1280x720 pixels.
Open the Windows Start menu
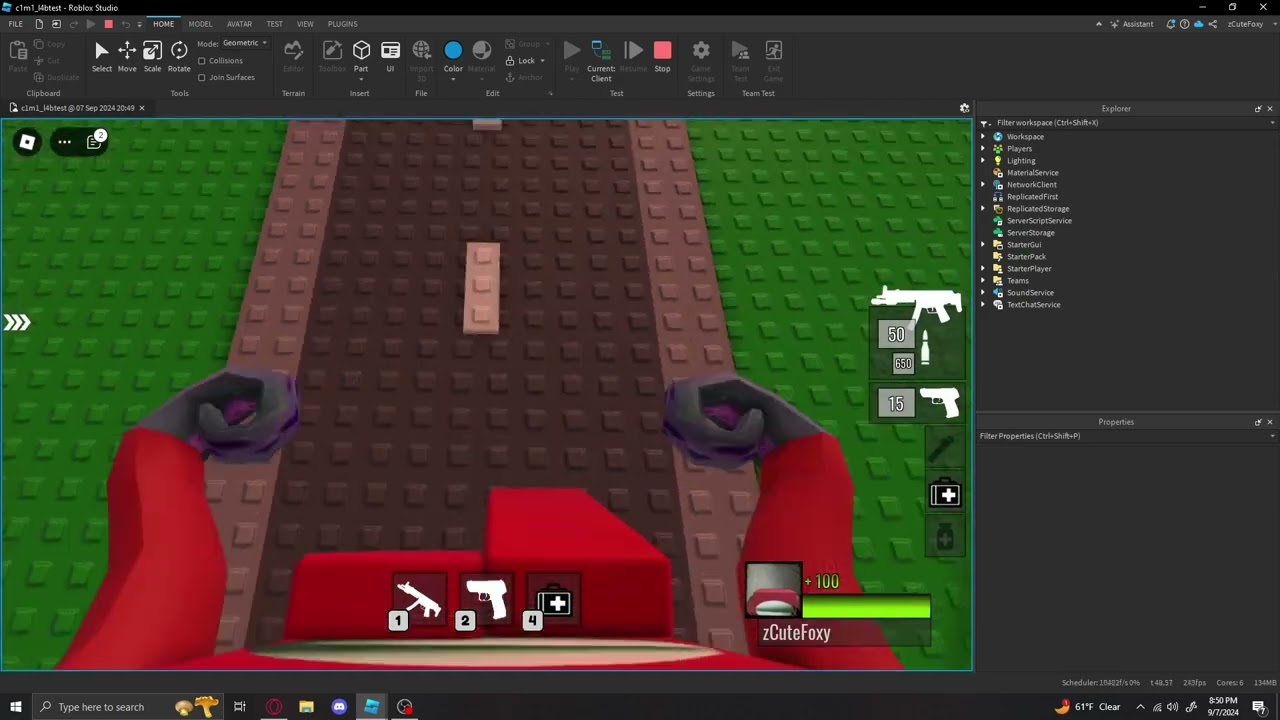(16, 707)
